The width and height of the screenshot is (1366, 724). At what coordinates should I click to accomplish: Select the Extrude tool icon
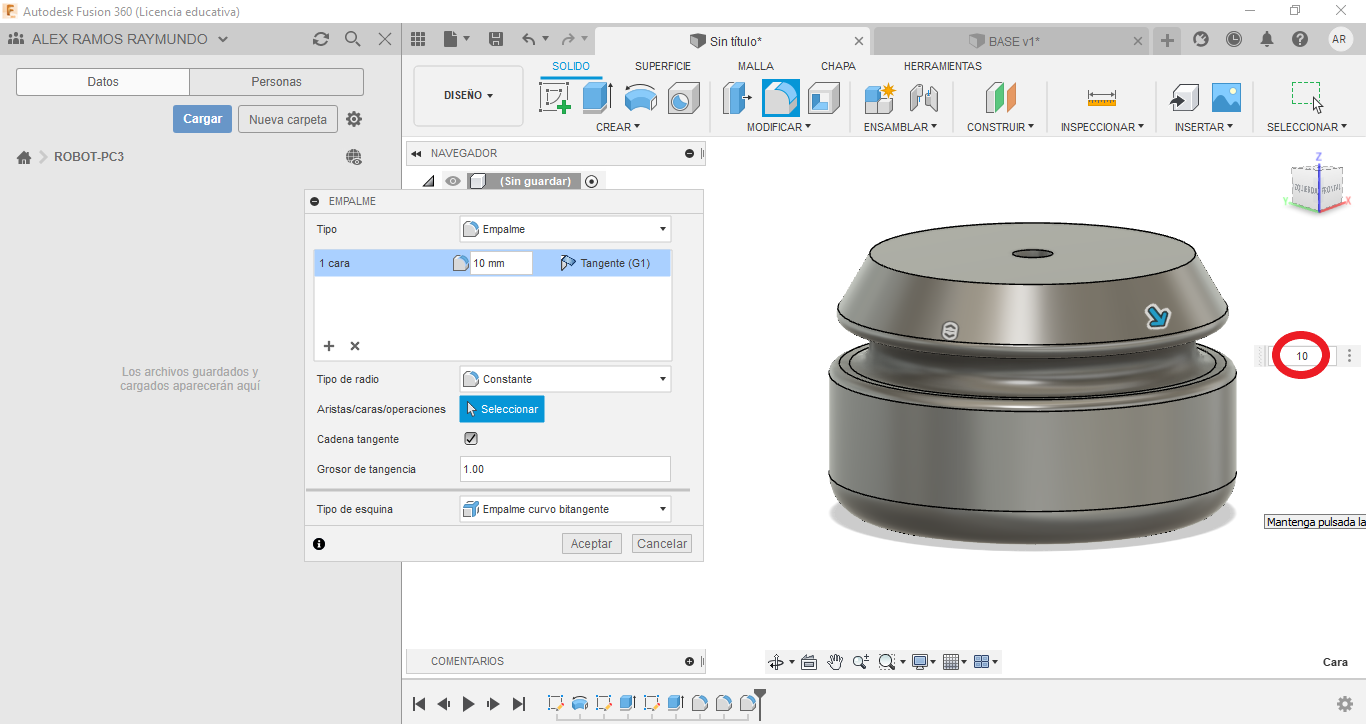597,98
